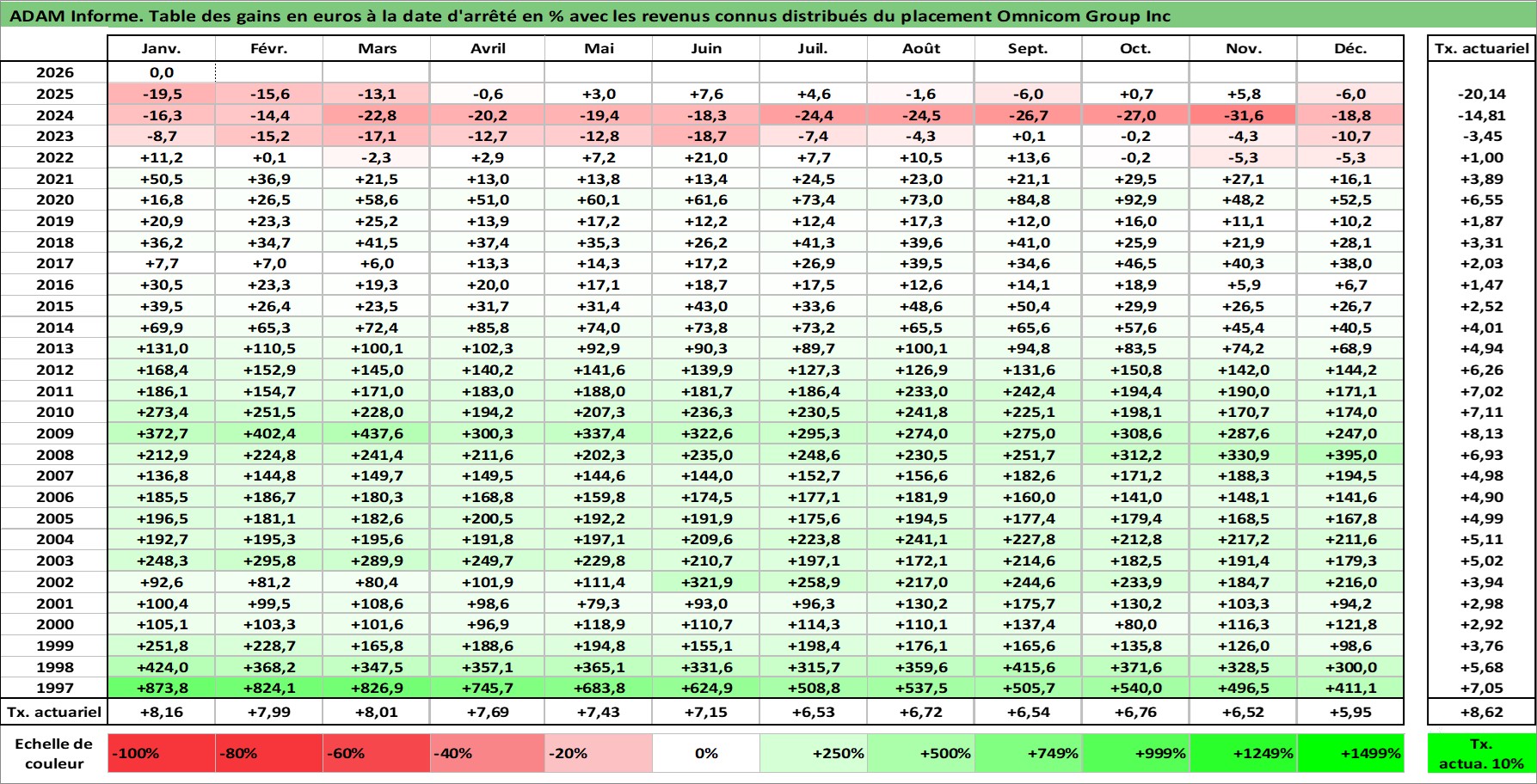Select the +8,16 January actuarial rate

162,712
